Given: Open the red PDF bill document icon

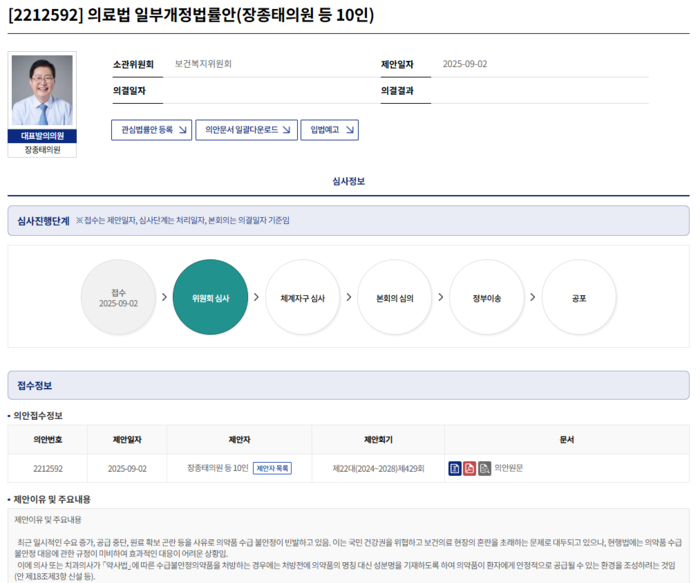Looking at the screenshot, I should click(469, 468).
